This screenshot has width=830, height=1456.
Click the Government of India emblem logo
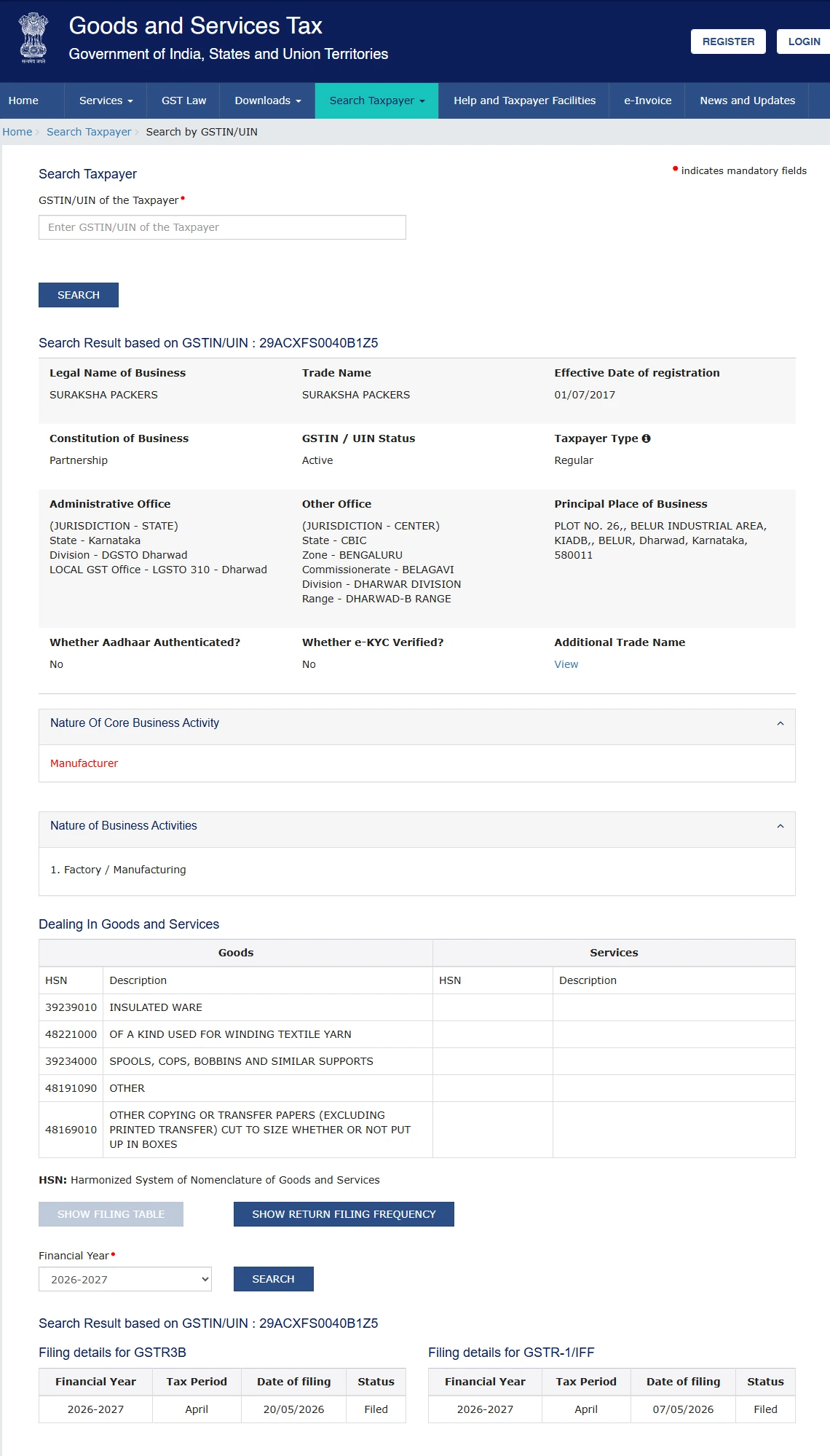pyautogui.click(x=33, y=38)
